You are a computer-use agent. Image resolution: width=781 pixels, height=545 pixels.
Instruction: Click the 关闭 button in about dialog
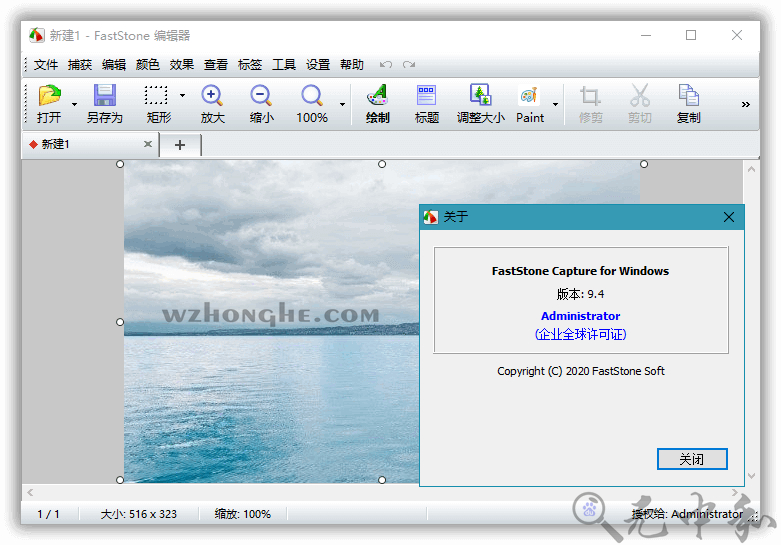(x=692, y=459)
